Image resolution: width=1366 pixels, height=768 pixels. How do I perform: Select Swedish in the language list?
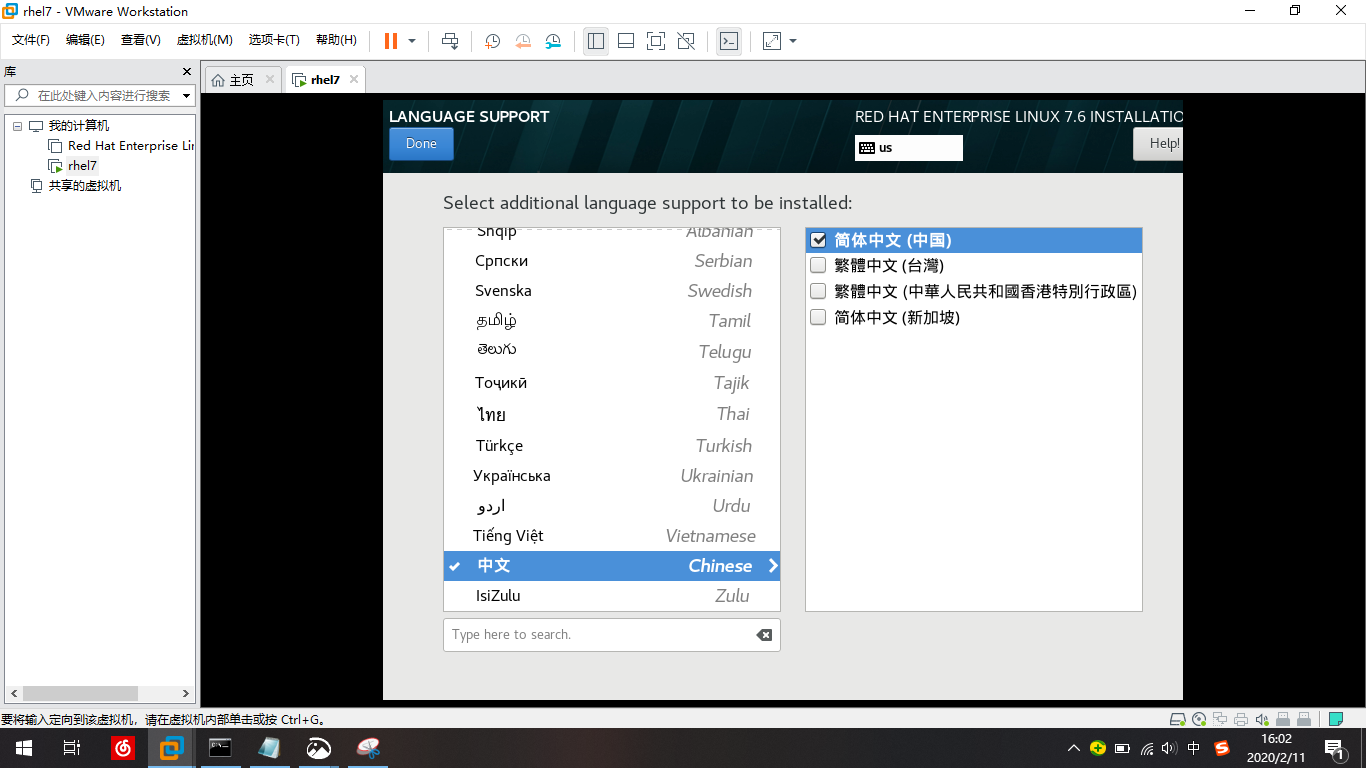(612, 291)
